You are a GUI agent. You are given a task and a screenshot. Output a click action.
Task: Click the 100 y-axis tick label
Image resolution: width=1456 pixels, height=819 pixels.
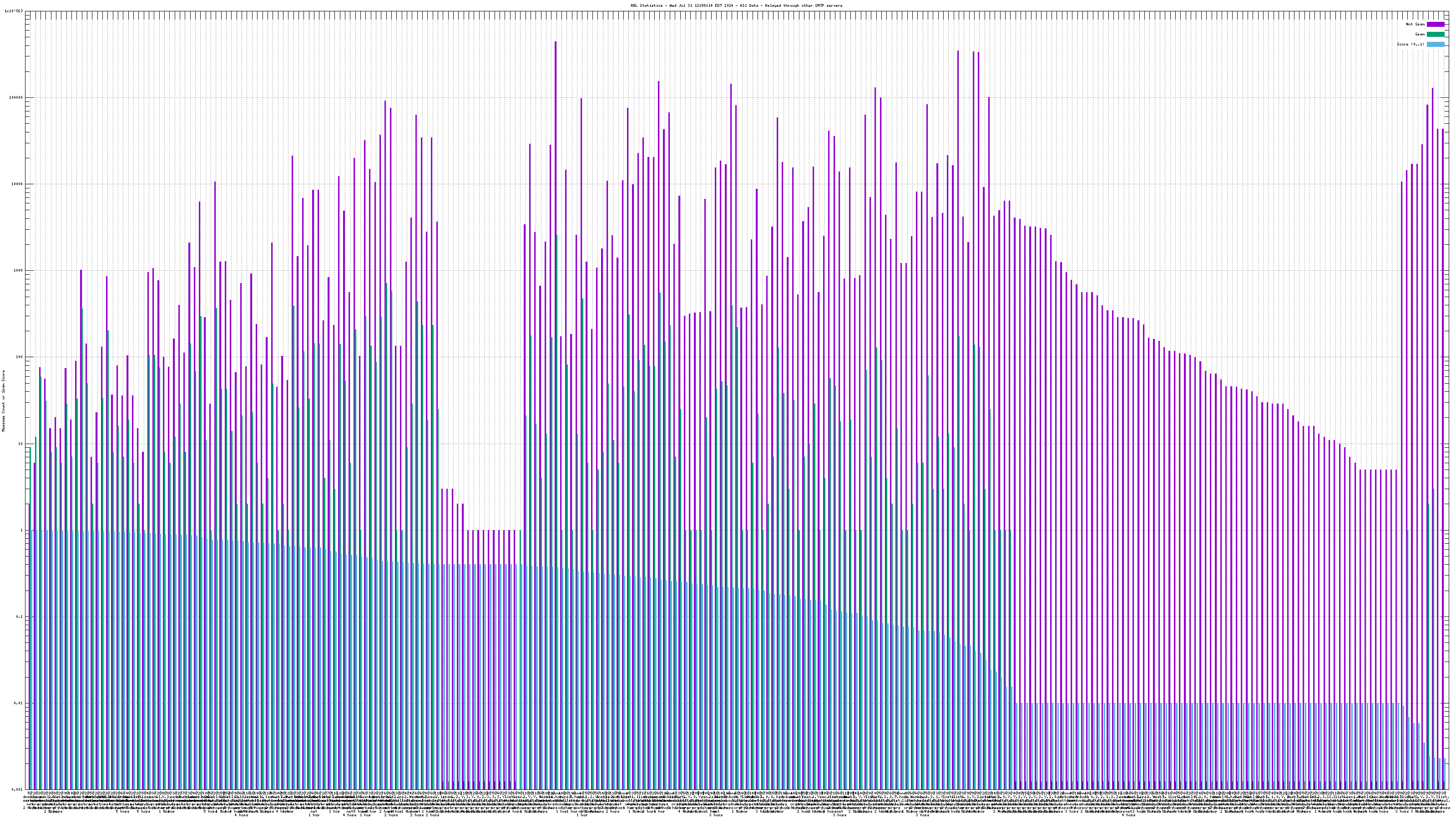click(x=20, y=357)
